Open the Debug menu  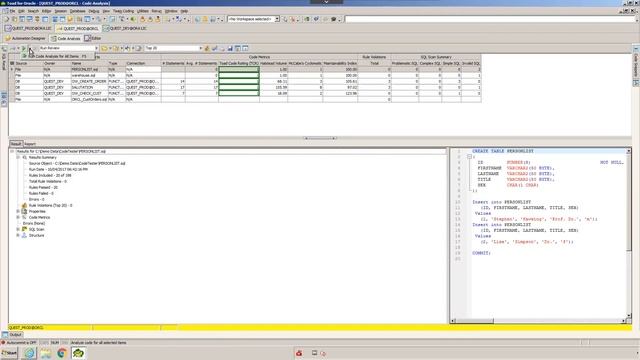(x=94, y=11)
